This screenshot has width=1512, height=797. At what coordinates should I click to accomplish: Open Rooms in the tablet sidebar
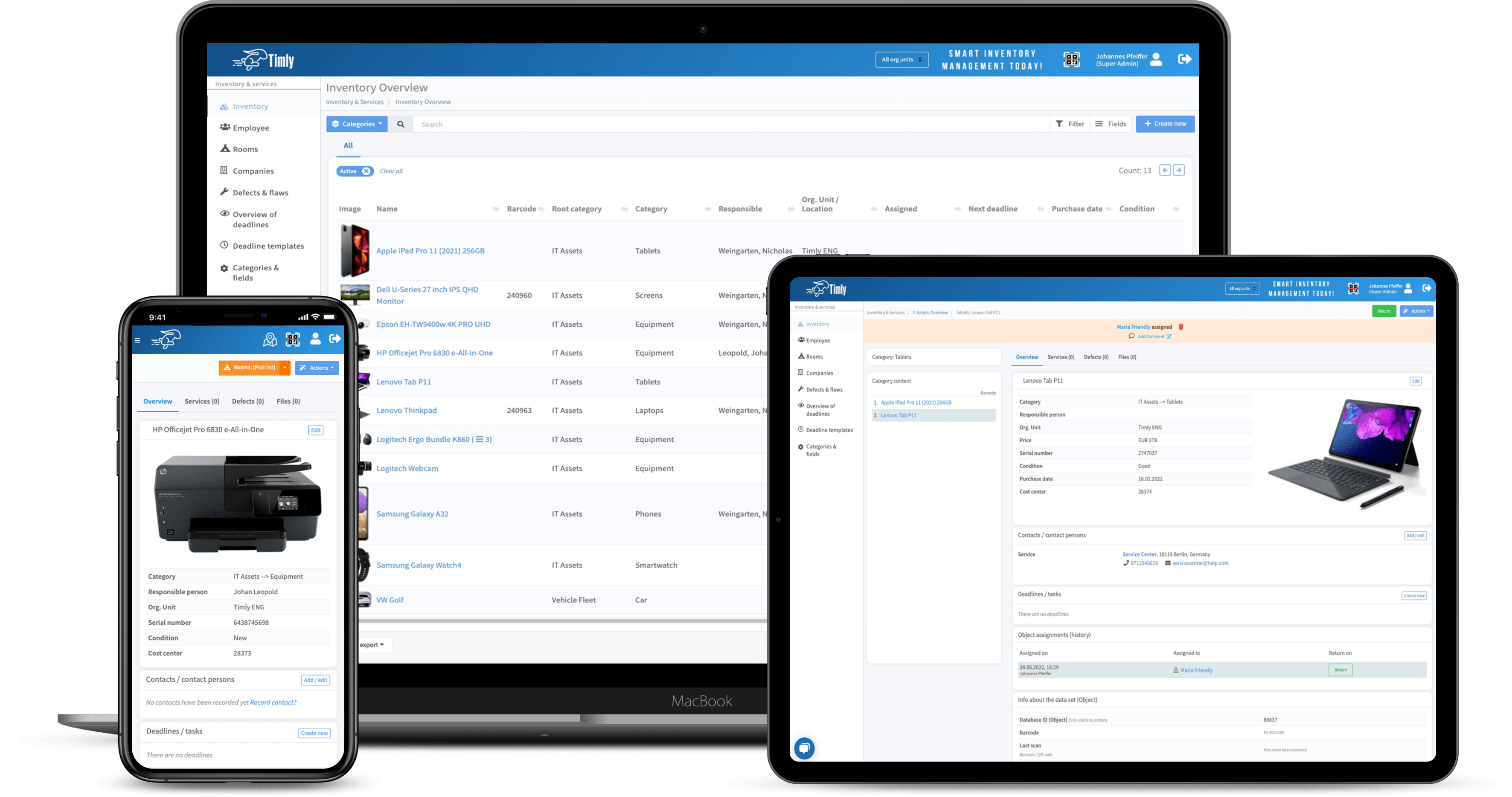click(x=810, y=356)
